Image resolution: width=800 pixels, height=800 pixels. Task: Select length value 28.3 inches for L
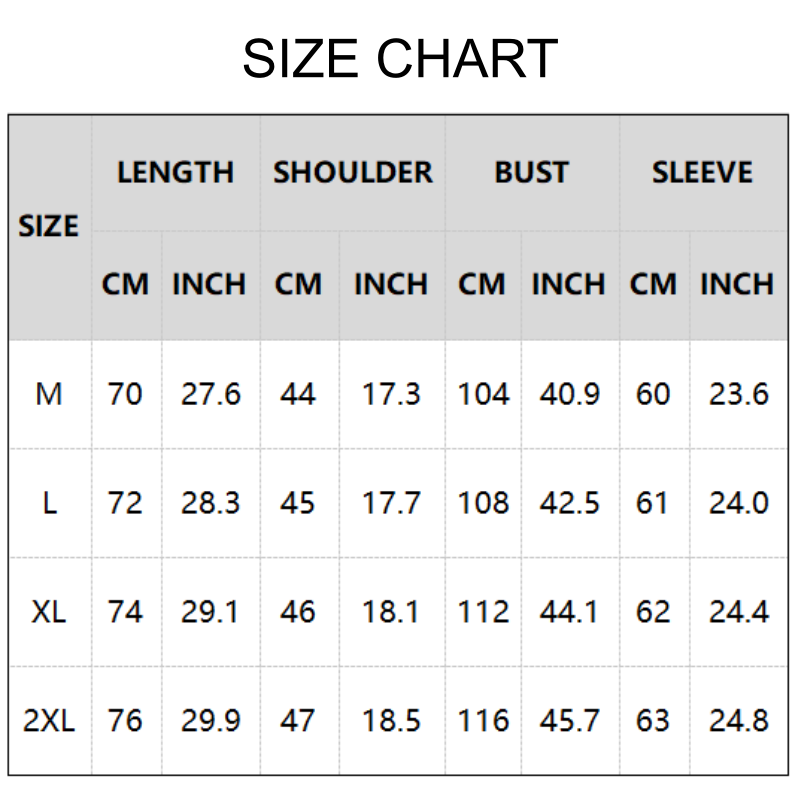210,503
